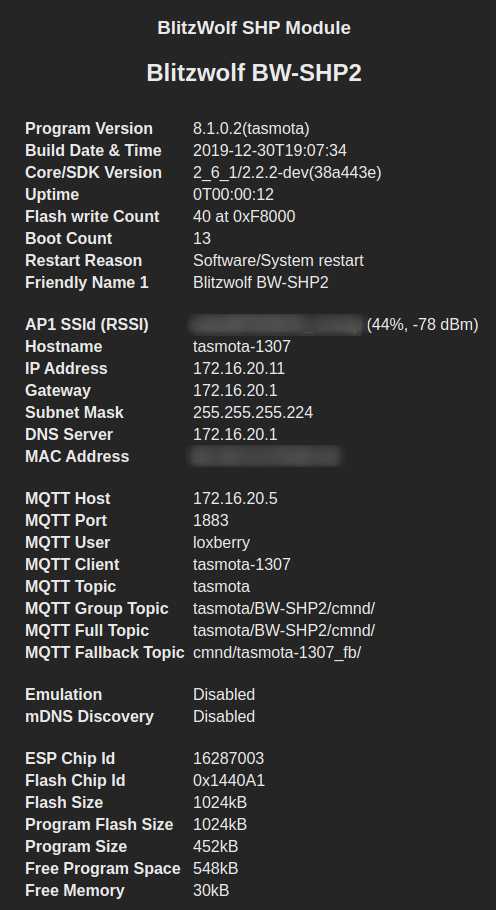The image size is (496, 910).
Task: Click the Subnet Mask value 255.255.255.224
Action: [x=253, y=413]
